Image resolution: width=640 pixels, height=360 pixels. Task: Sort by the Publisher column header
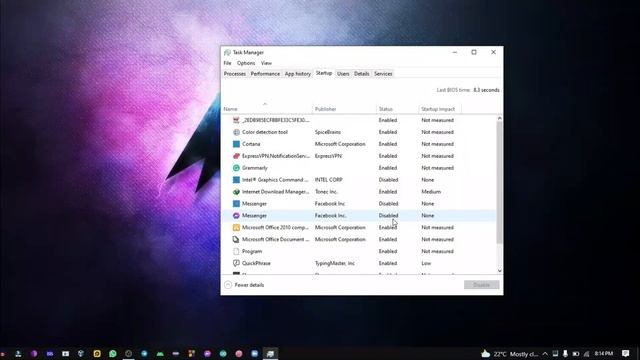pyautogui.click(x=344, y=109)
